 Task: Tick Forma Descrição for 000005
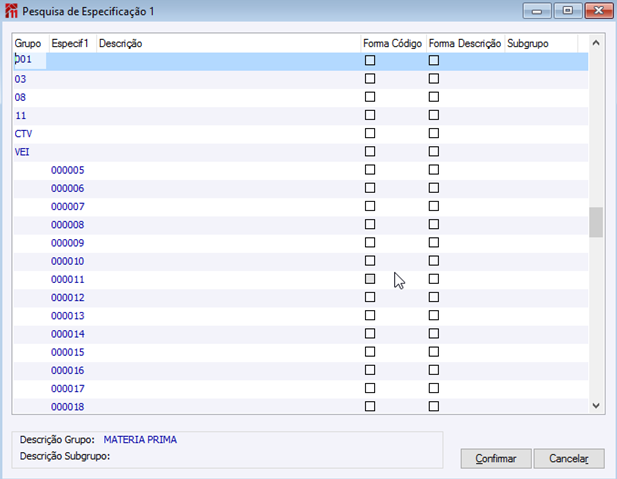tap(434, 170)
